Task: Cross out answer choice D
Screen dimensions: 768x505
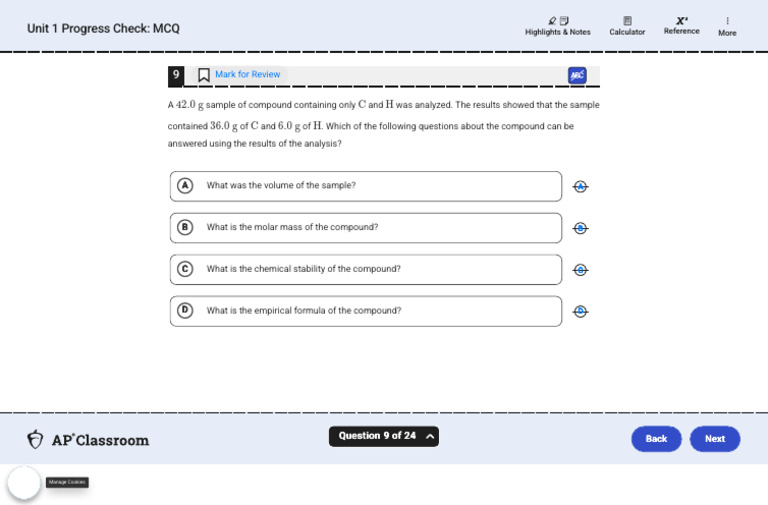Action: [x=580, y=312]
